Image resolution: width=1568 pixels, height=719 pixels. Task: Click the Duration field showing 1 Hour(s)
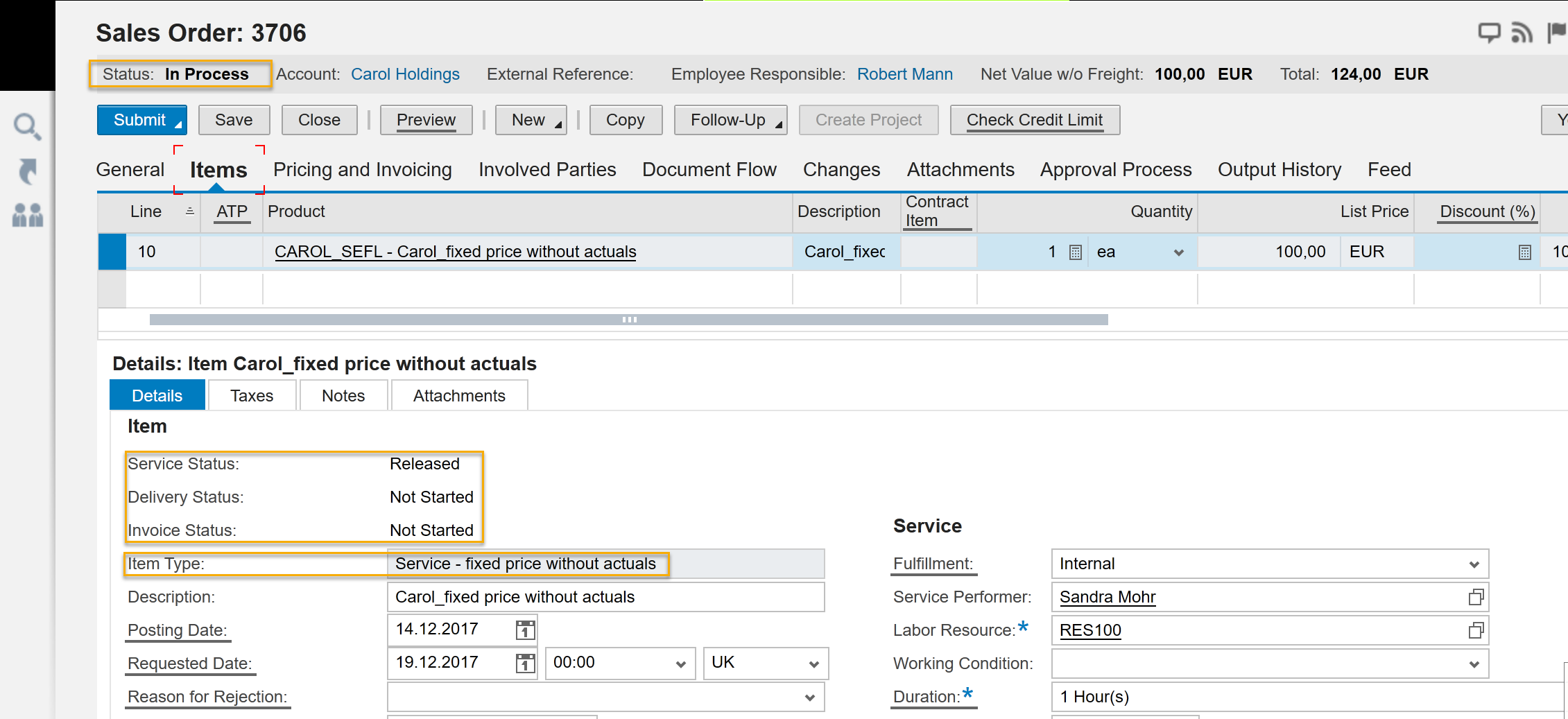click(1309, 697)
